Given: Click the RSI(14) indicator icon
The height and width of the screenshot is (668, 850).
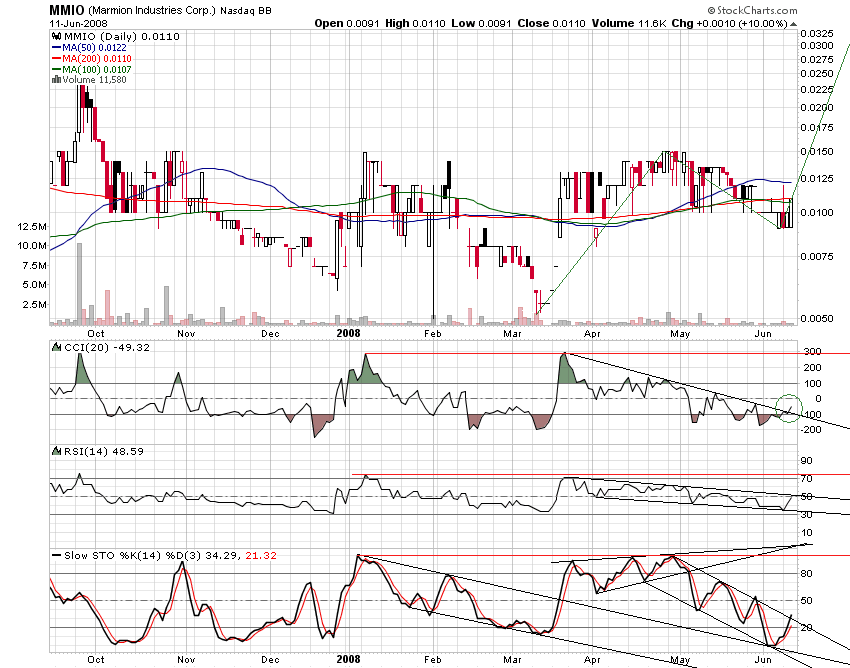Looking at the screenshot, I should pyautogui.click(x=56, y=451).
